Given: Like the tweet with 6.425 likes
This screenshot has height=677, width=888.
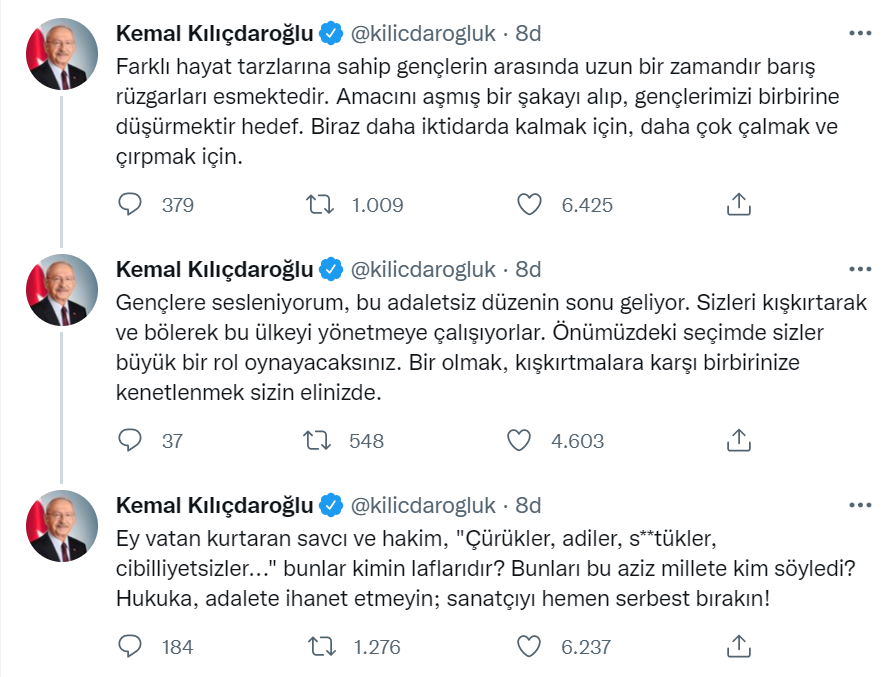Looking at the screenshot, I should (x=529, y=205).
